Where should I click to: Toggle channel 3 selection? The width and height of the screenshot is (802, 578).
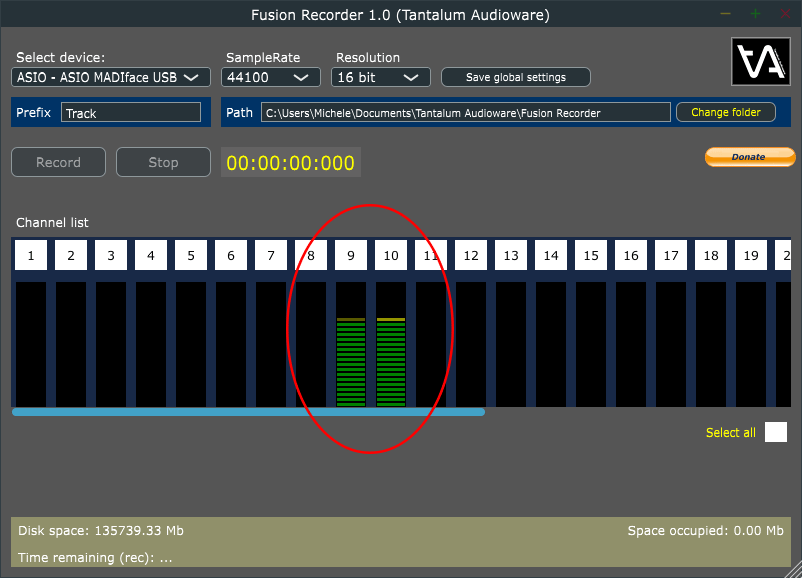111,255
